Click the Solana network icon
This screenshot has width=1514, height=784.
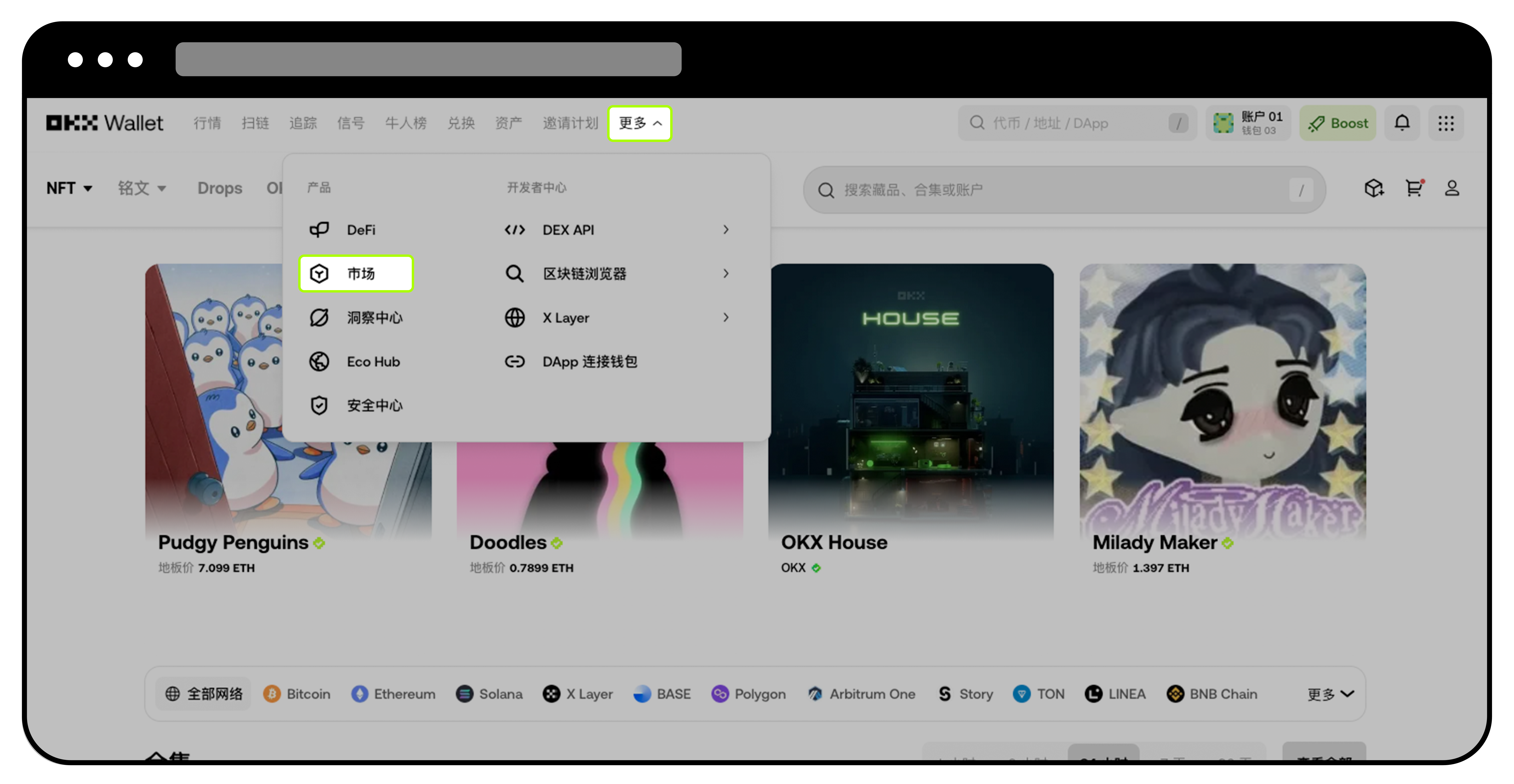click(x=464, y=694)
